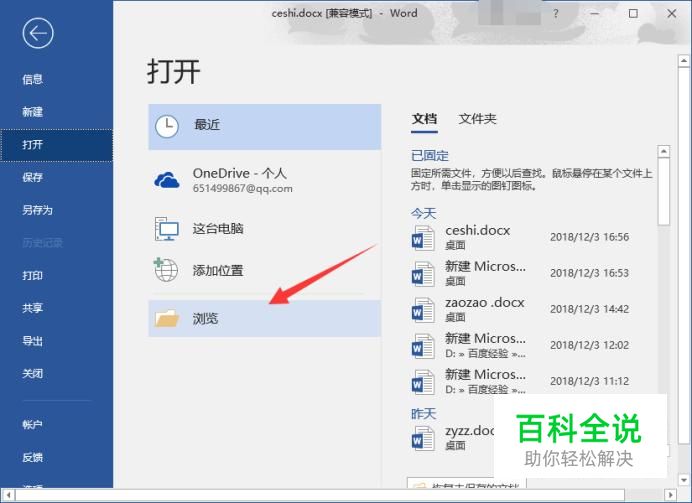Choose 关闭 (Close) in the sidebar
Image resolution: width=692 pixels, height=503 pixels.
[x=56, y=374]
